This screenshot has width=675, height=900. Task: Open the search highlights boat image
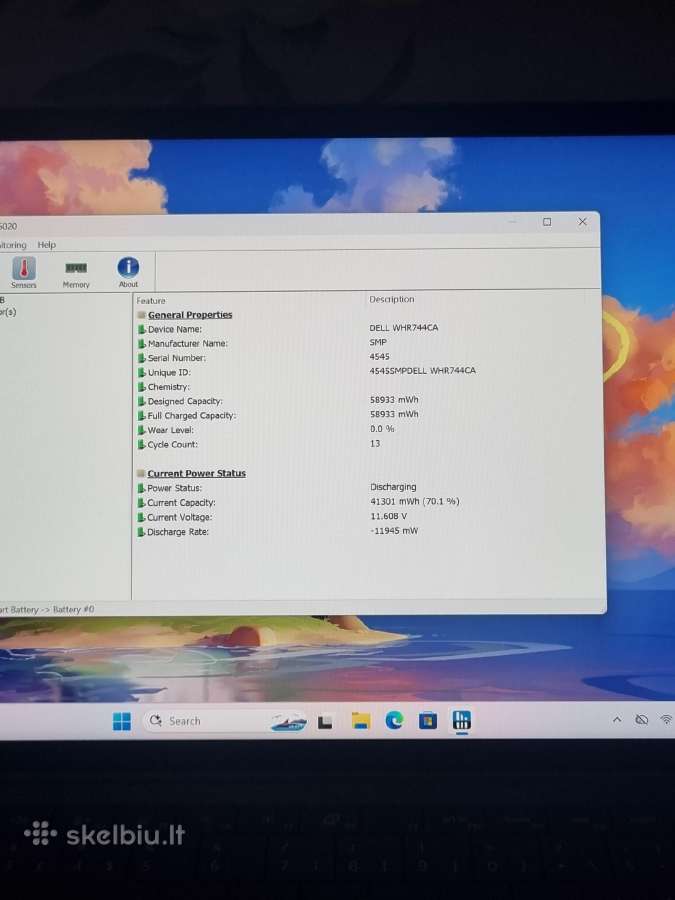(288, 722)
